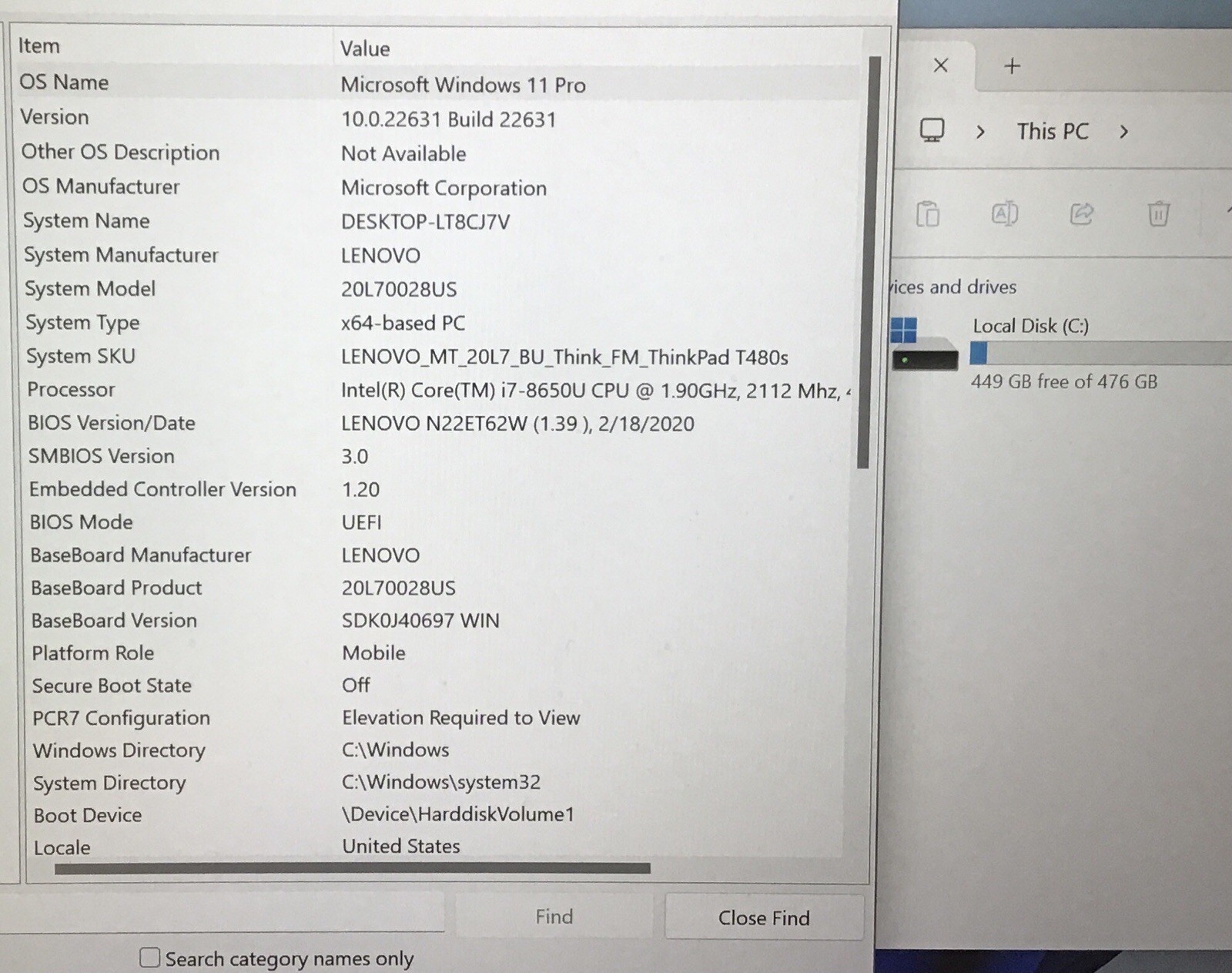1232x973 pixels.
Task: Click the horizontal scrollbar in System Information
Action: tap(353, 868)
